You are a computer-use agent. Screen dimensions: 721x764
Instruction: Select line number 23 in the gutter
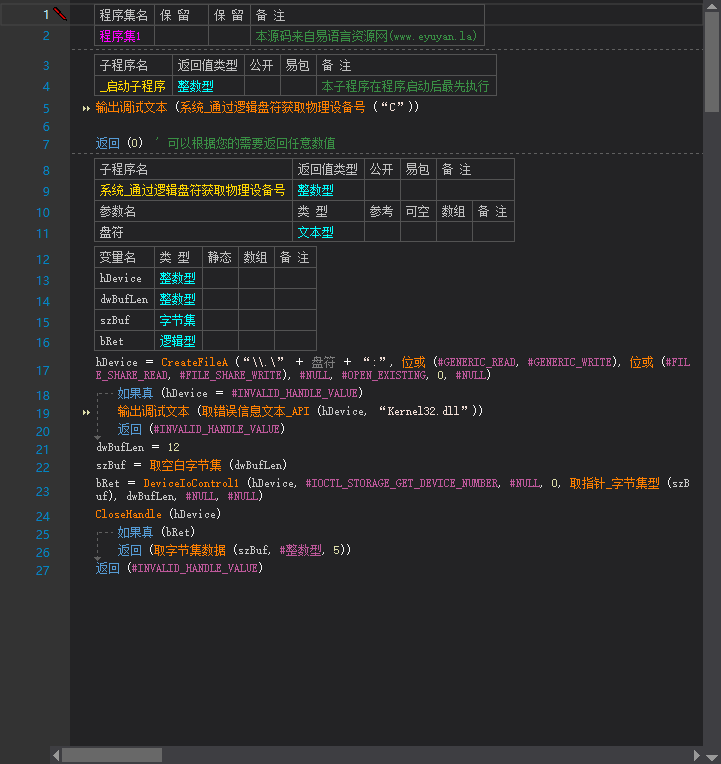[x=43, y=492]
